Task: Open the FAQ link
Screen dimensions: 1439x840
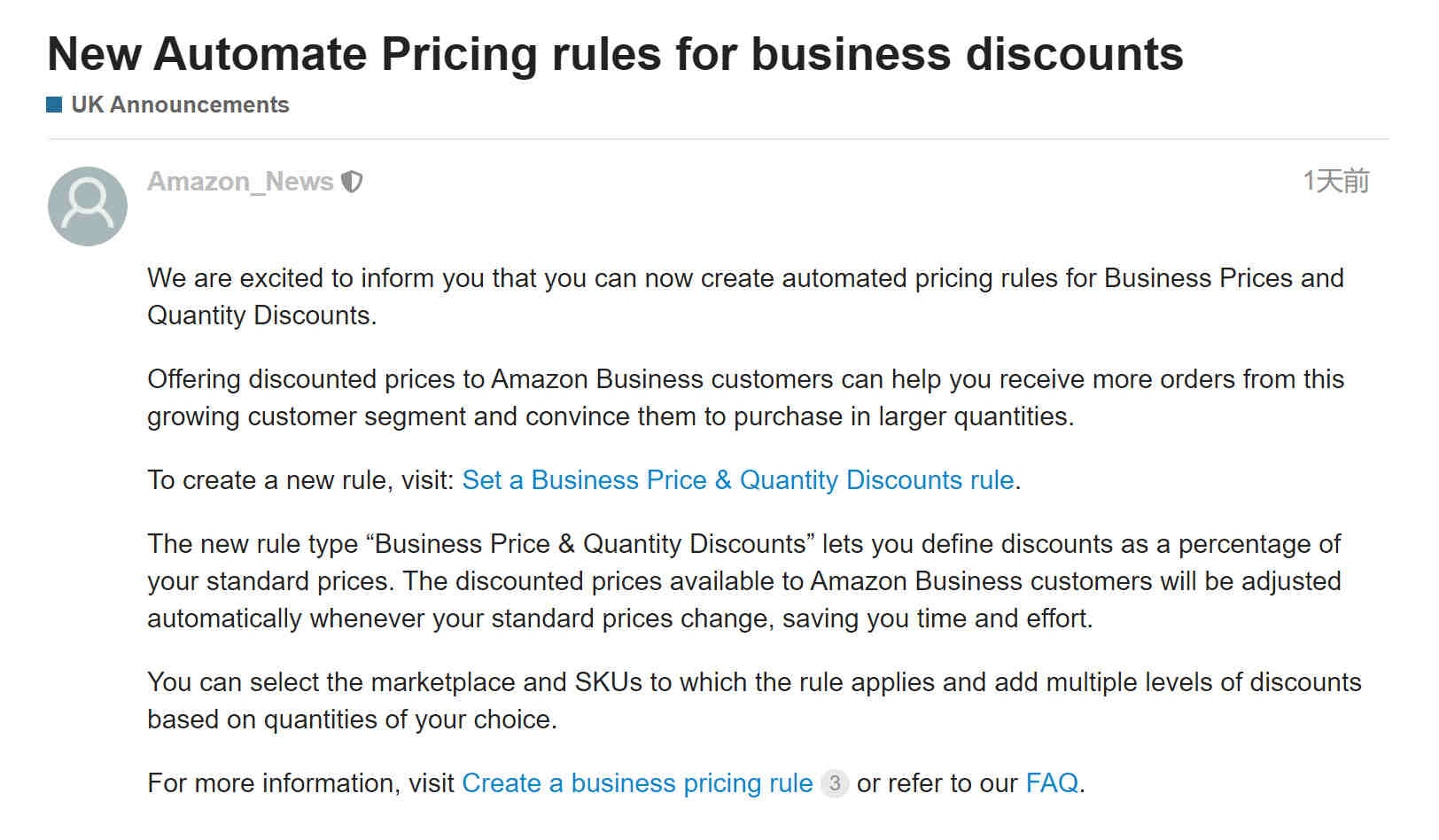Action: coord(1052,783)
